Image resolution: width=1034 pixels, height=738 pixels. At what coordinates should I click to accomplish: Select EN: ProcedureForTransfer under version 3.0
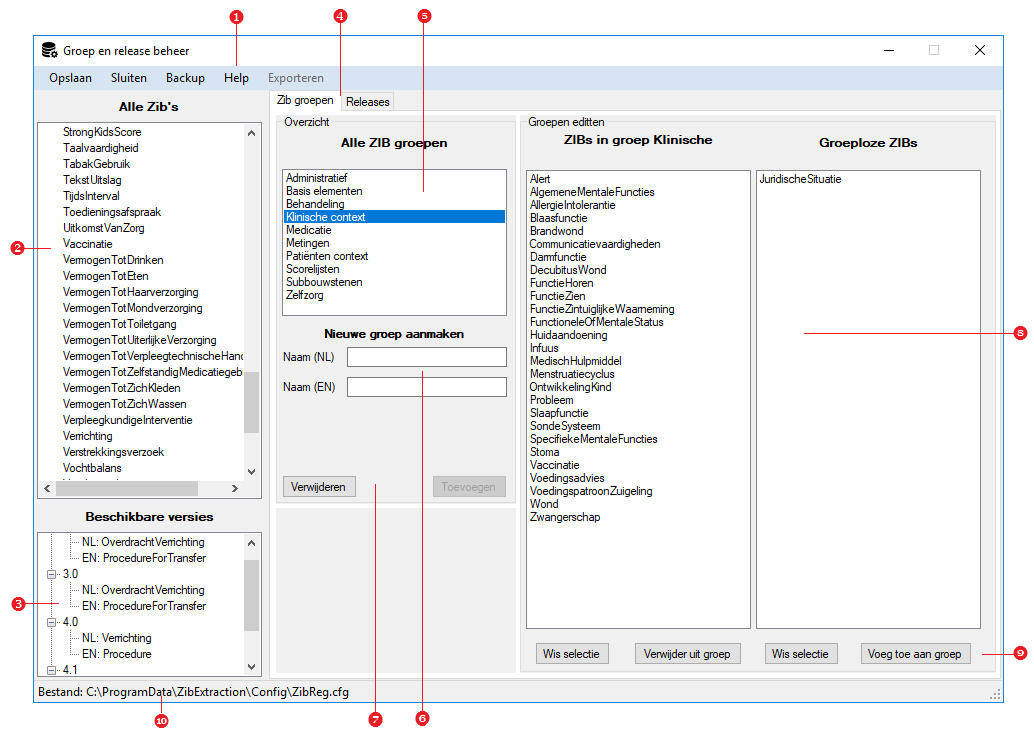coord(144,606)
